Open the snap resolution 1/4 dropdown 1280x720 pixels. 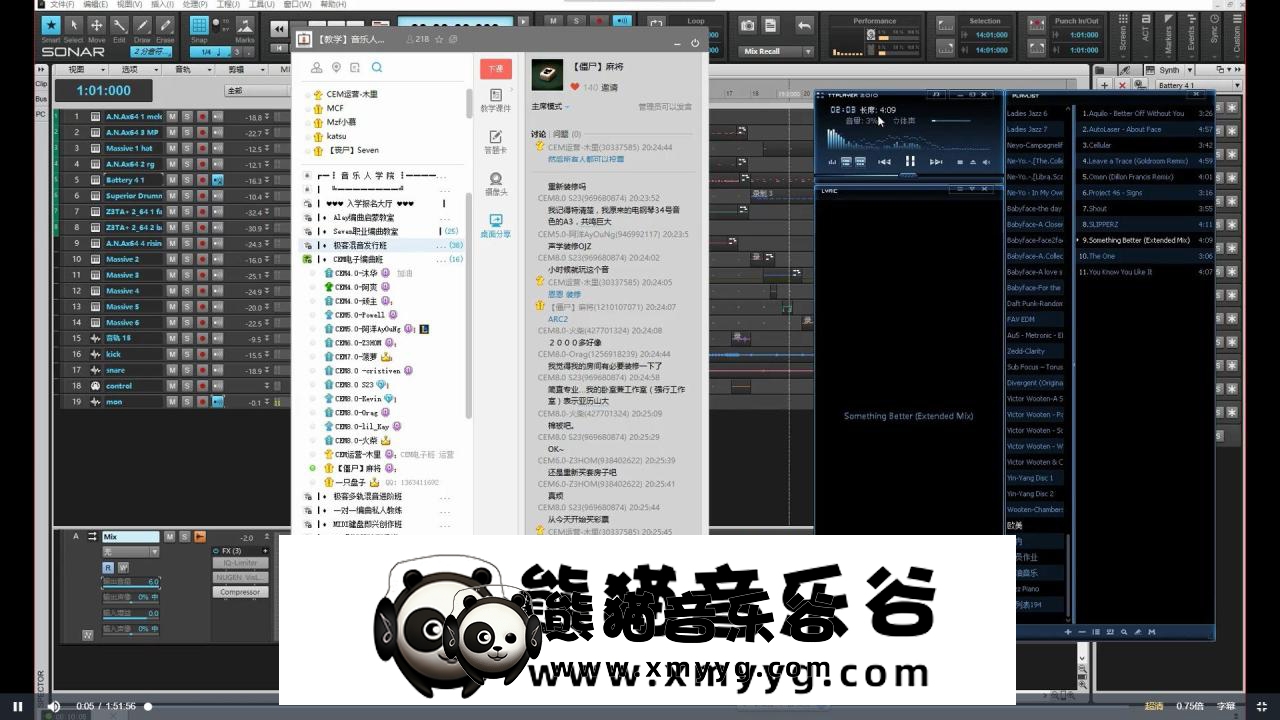[208, 52]
